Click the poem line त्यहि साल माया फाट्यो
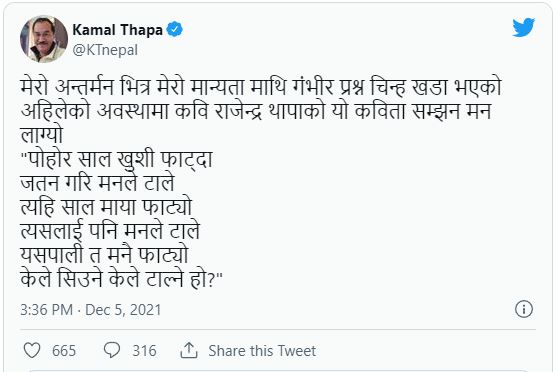Viewport: 560px width, 372px height. [106, 207]
